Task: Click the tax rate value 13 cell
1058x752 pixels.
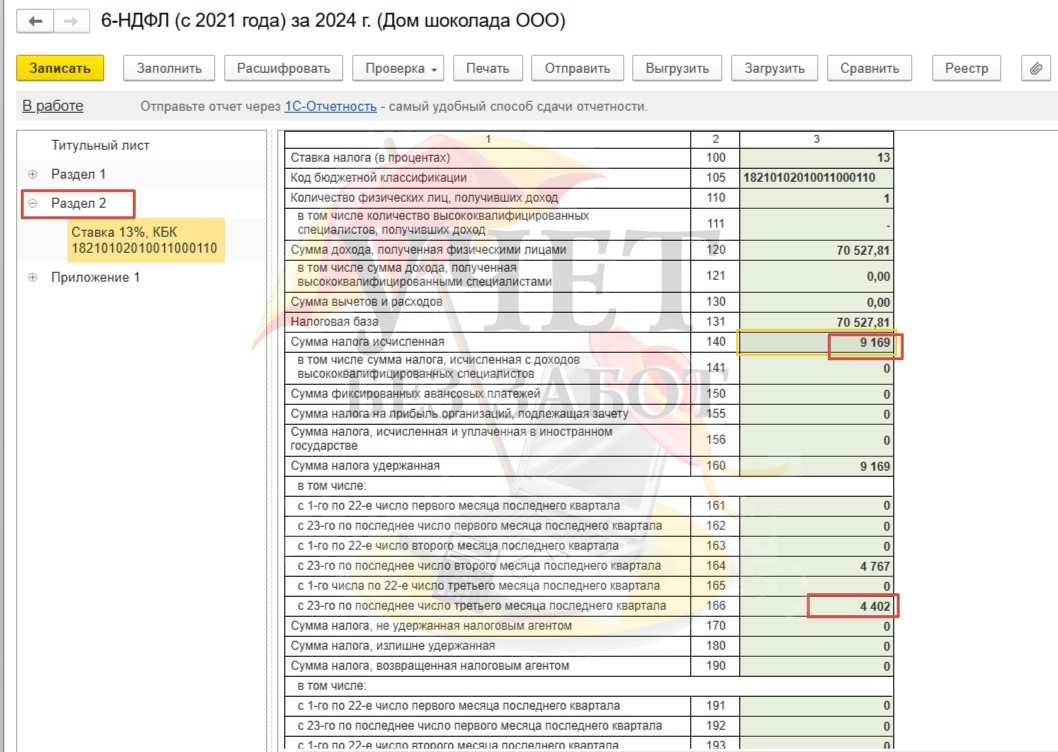Action: click(x=816, y=158)
